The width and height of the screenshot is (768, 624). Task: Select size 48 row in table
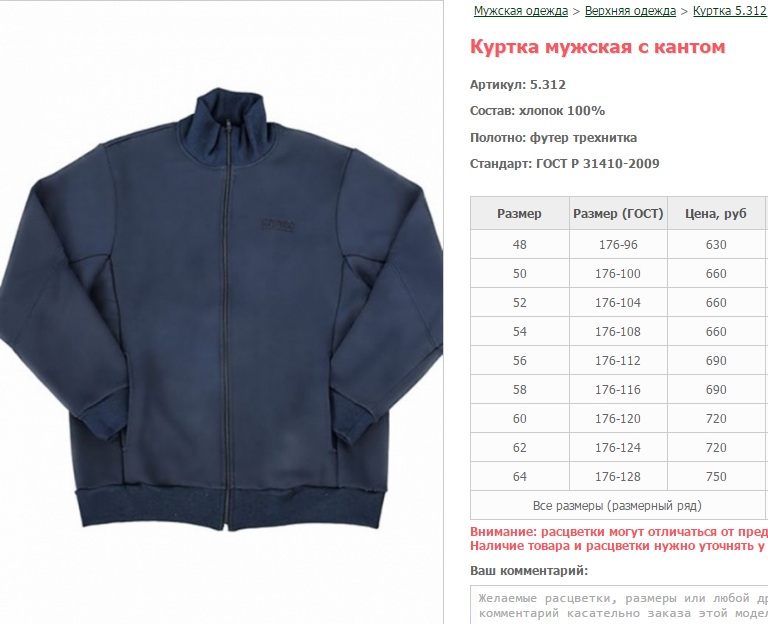[619, 244]
